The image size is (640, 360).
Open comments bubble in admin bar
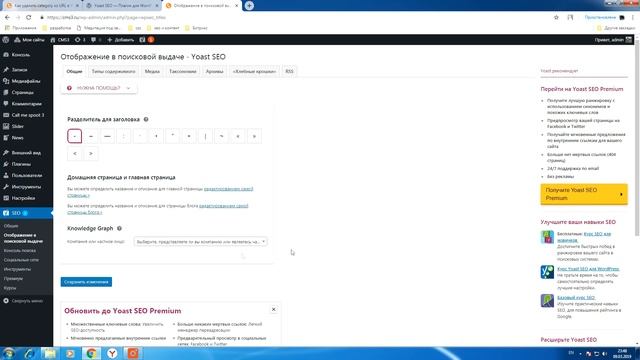93,40
